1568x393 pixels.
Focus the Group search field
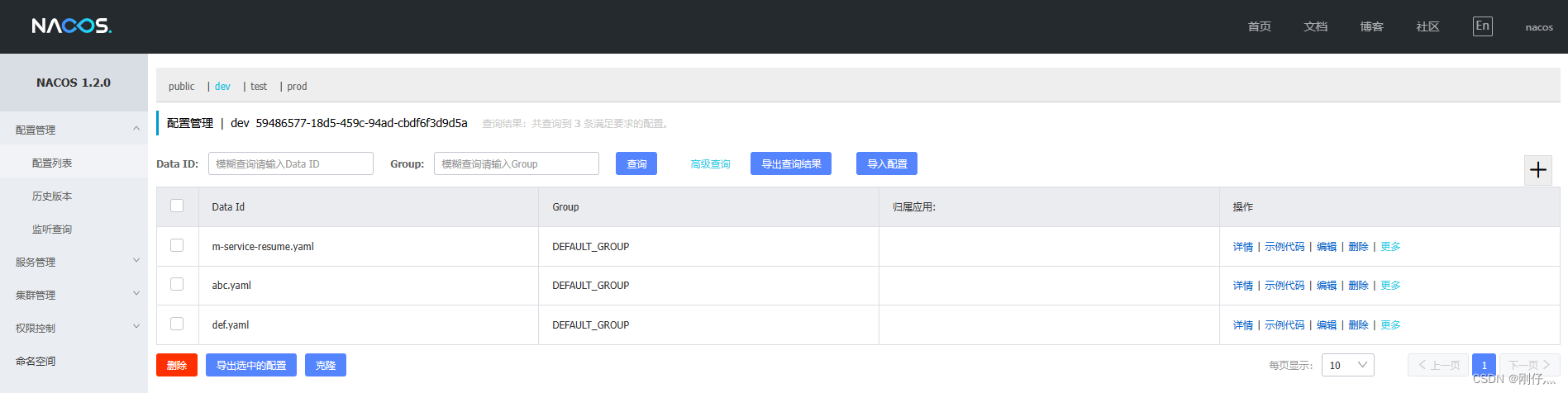click(x=517, y=163)
